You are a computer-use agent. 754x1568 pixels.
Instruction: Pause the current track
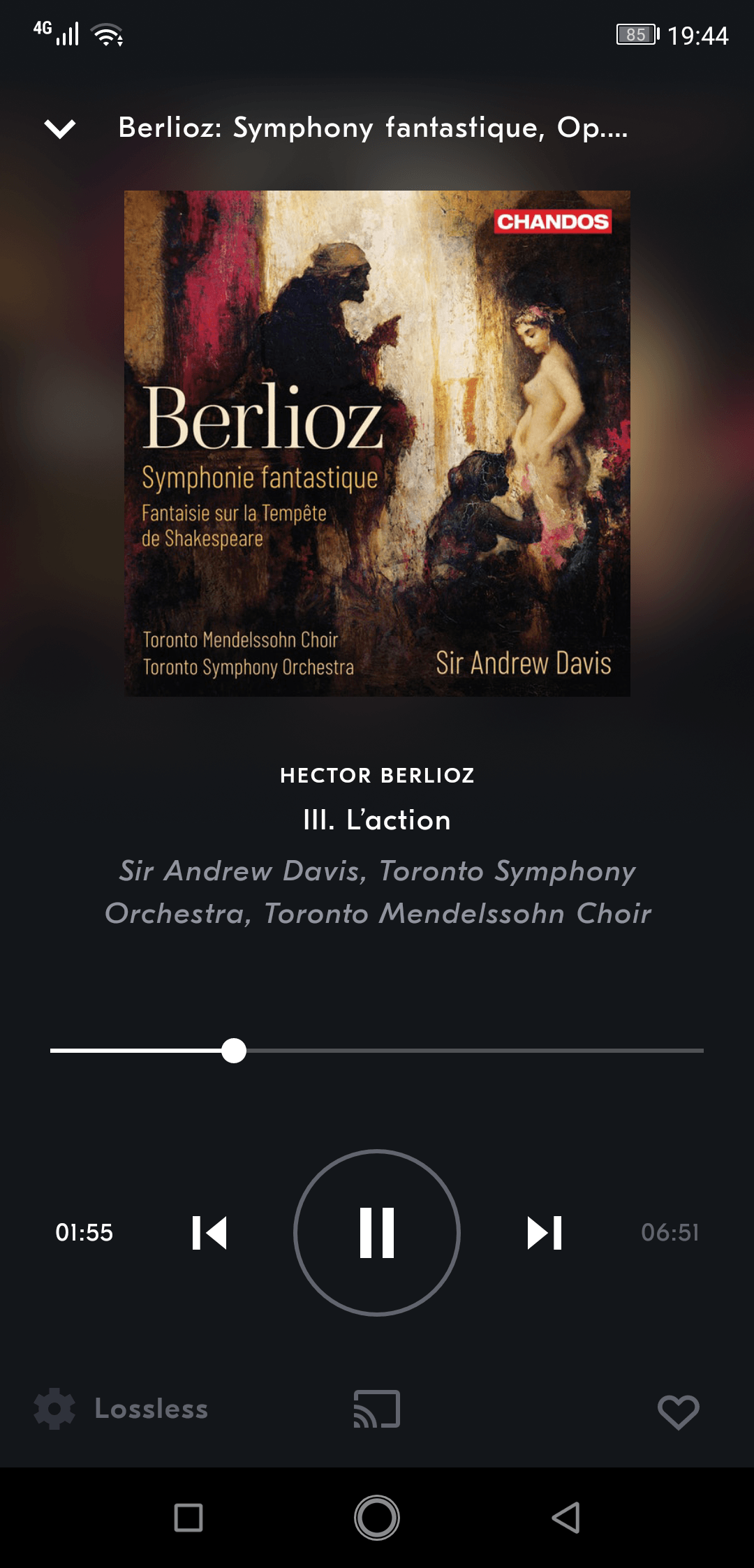[377, 1232]
